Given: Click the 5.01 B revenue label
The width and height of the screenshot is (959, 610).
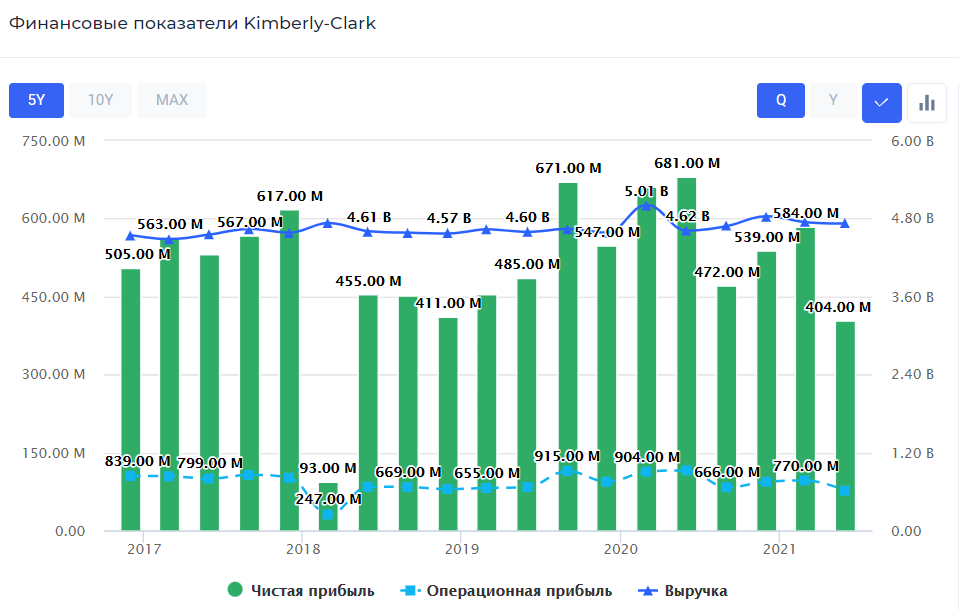Looking at the screenshot, I should pyautogui.click(x=646, y=192).
